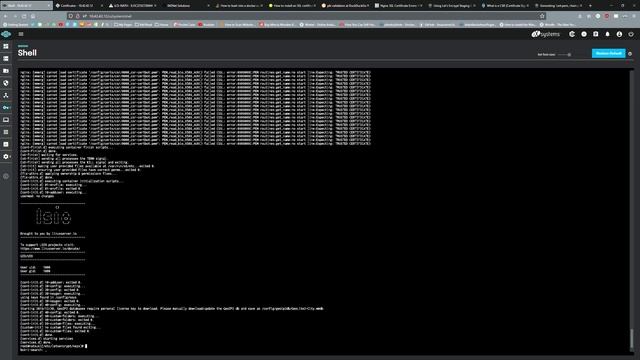Open the Reporting chart sidebar icon
This screenshot has width=640, height=360.
6,144
